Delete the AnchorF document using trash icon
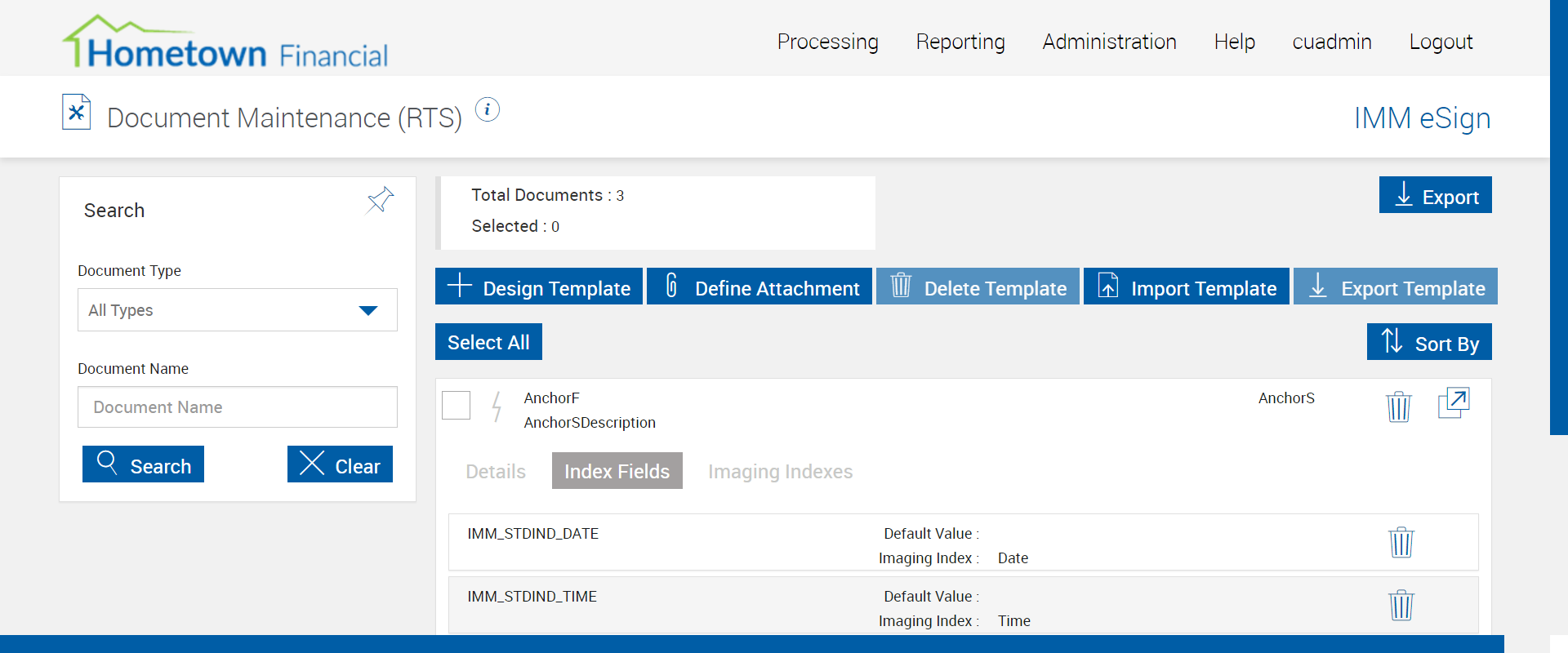Screen dimensions: 1568x653 pos(1398,406)
